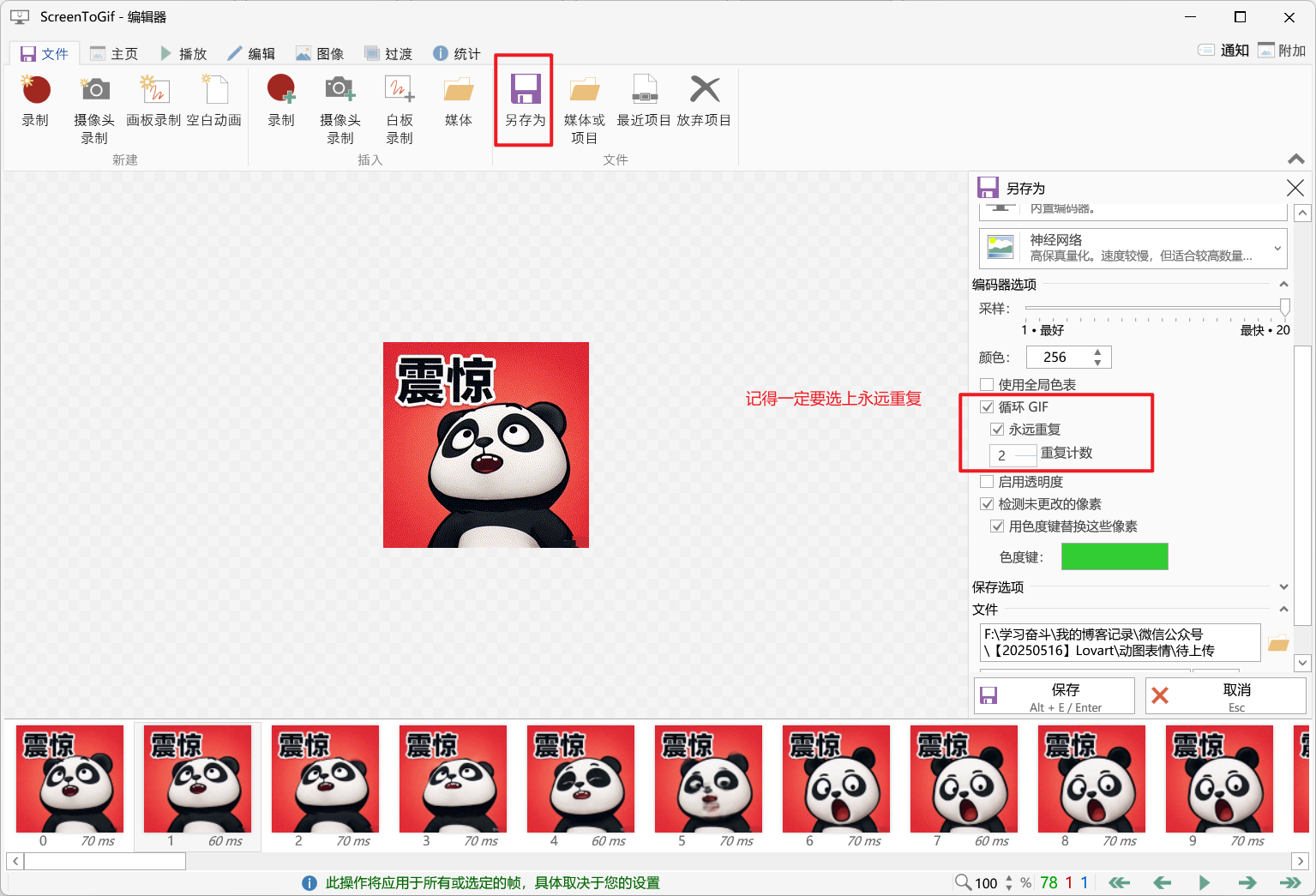Image resolution: width=1316 pixels, height=896 pixels.
Task: Switch to Playback (播放) tab
Action: (183, 53)
